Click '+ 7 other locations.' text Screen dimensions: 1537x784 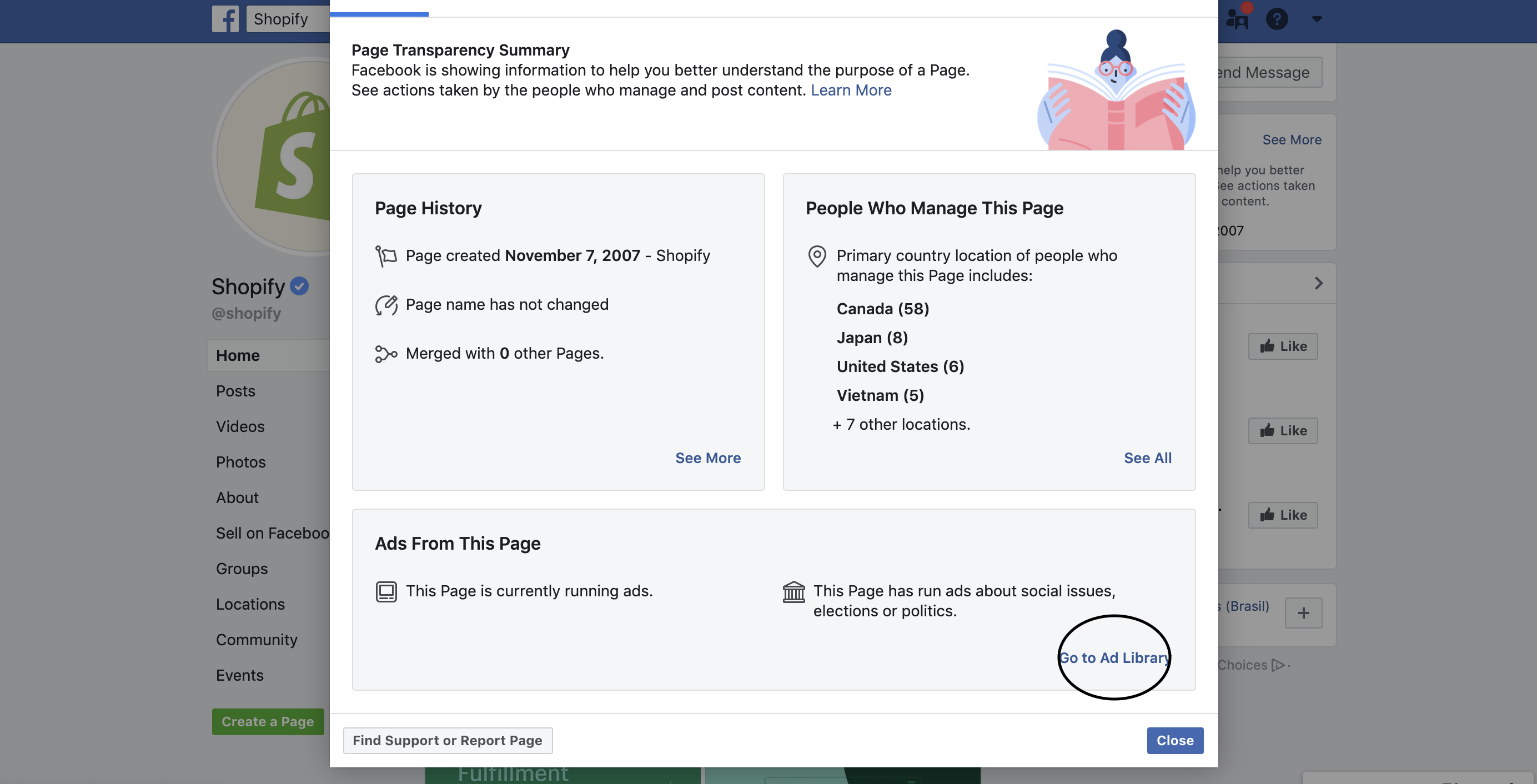click(x=901, y=424)
